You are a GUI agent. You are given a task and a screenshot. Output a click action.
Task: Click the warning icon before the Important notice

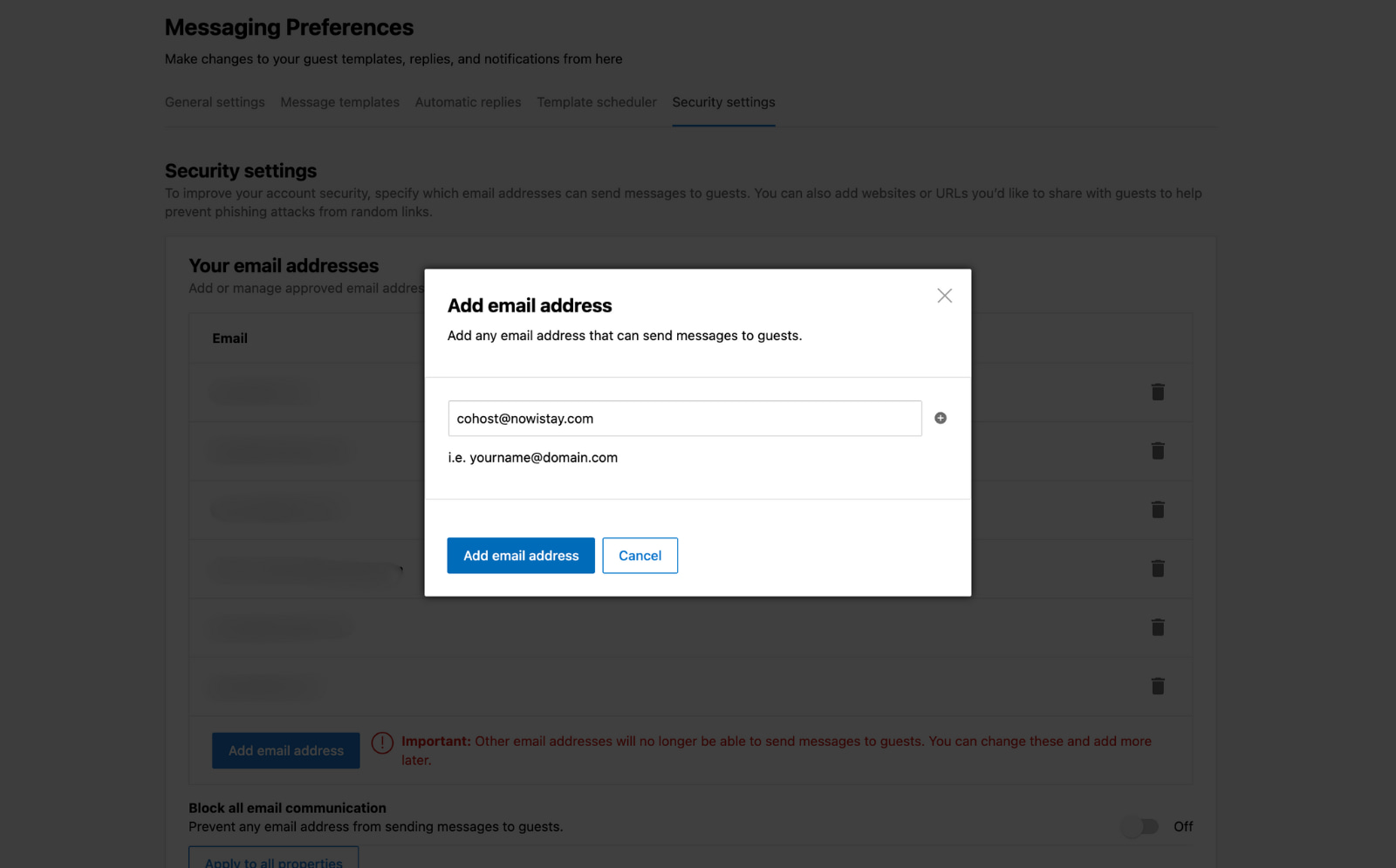(x=382, y=742)
